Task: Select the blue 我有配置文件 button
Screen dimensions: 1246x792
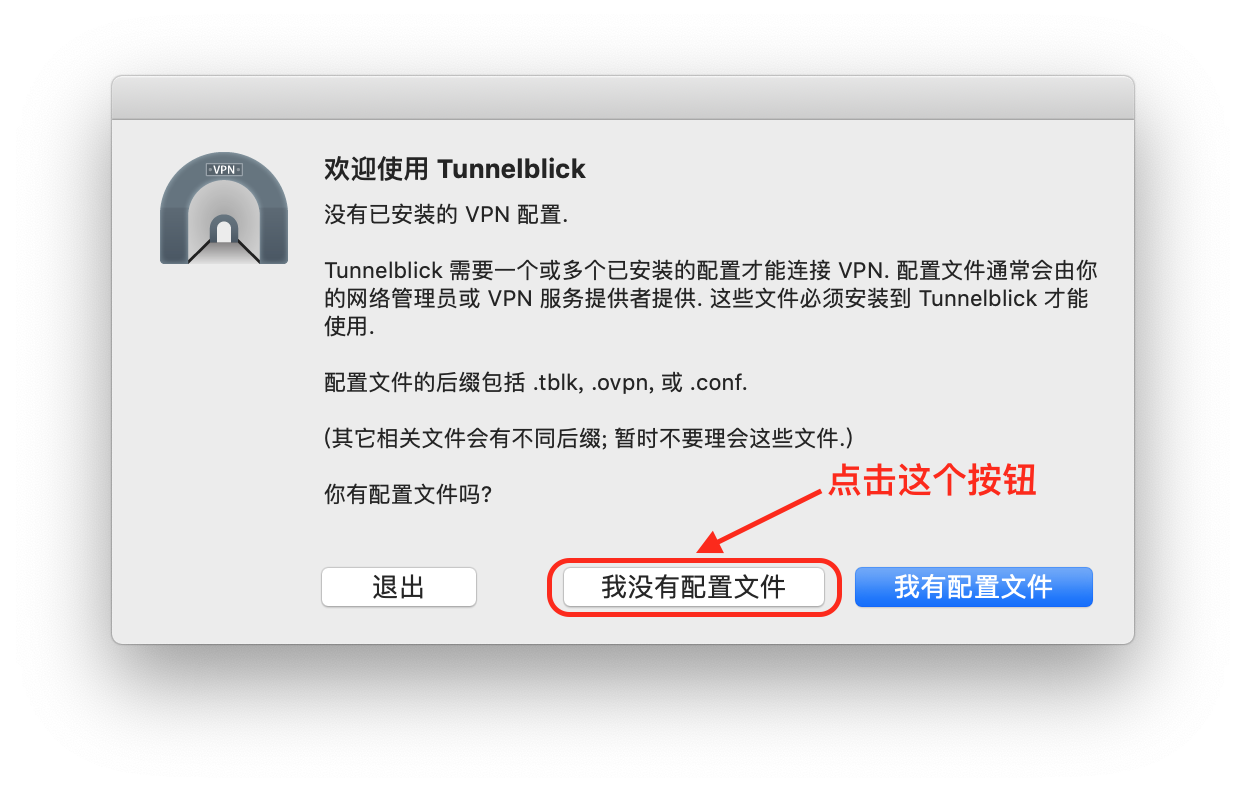Action: point(974,587)
